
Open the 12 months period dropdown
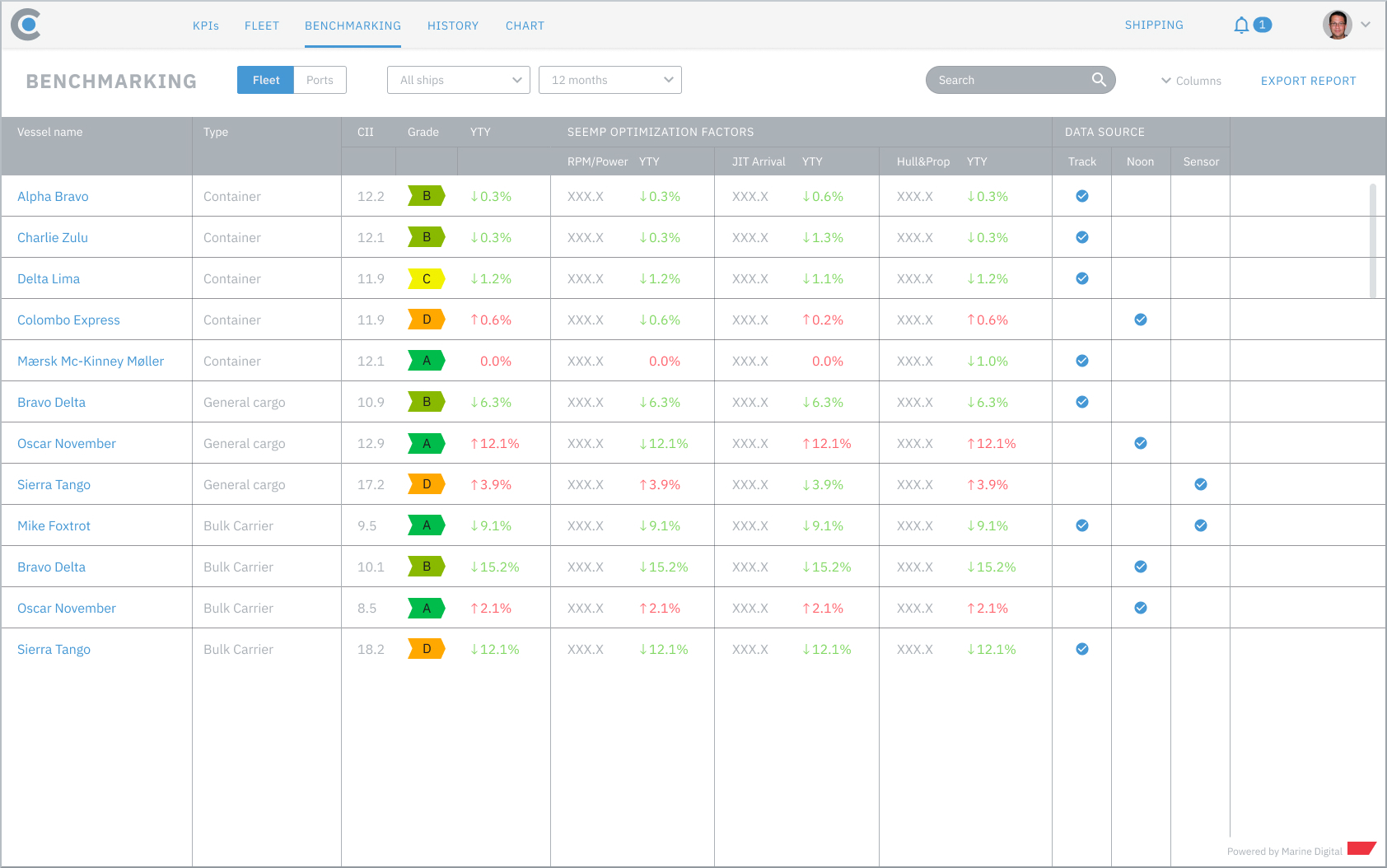(x=610, y=80)
